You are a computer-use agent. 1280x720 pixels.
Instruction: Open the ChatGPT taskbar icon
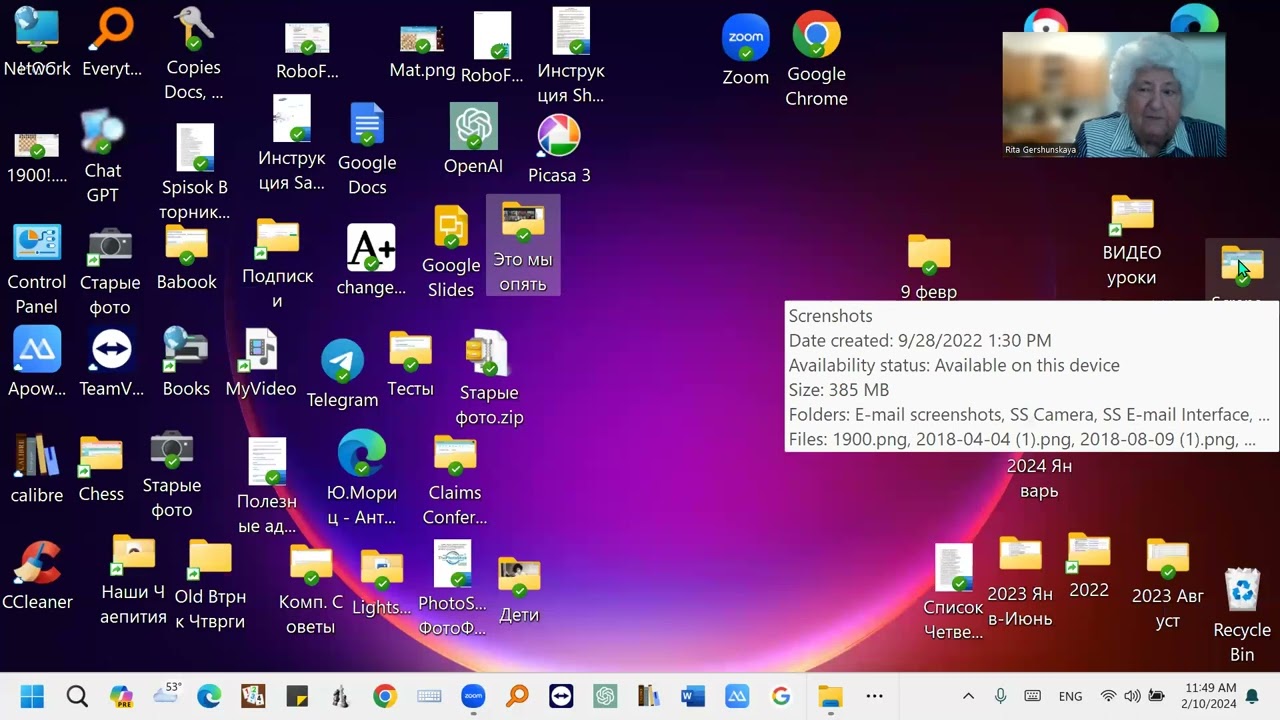(x=605, y=696)
